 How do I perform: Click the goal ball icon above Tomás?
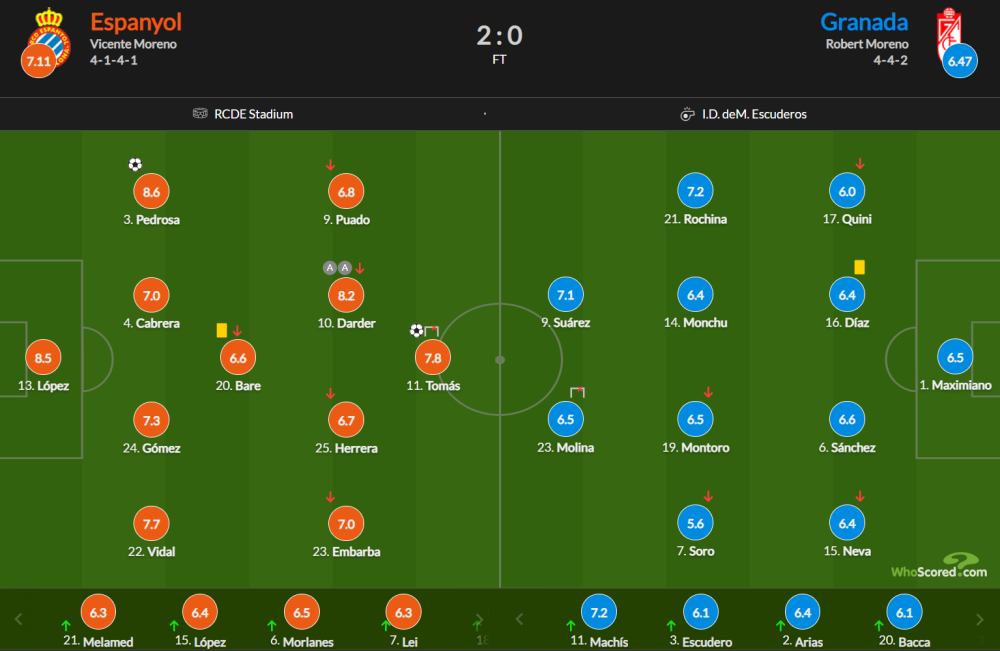[416, 330]
